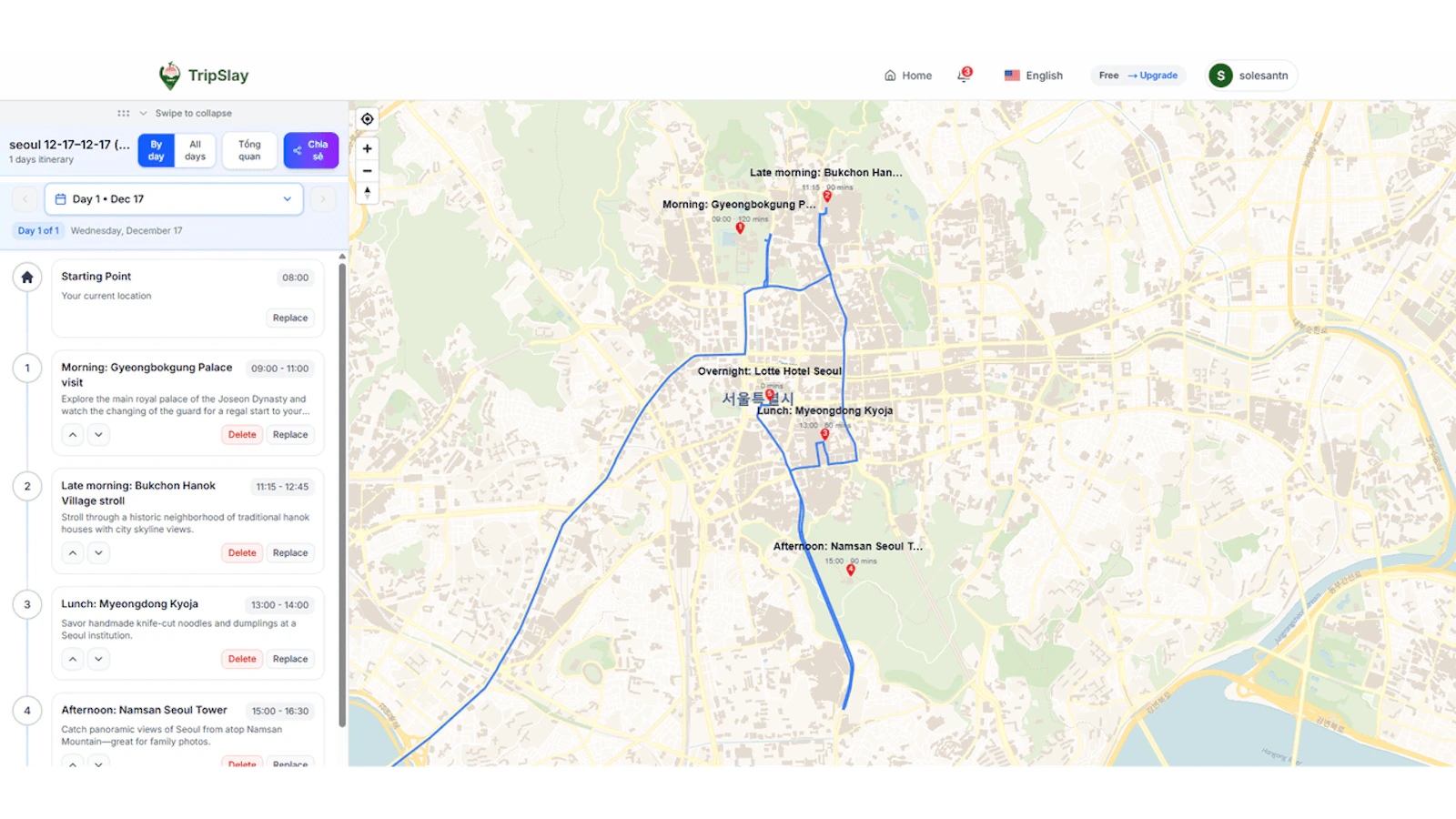Move Gyeongbokgung Palace stop down

click(x=98, y=435)
